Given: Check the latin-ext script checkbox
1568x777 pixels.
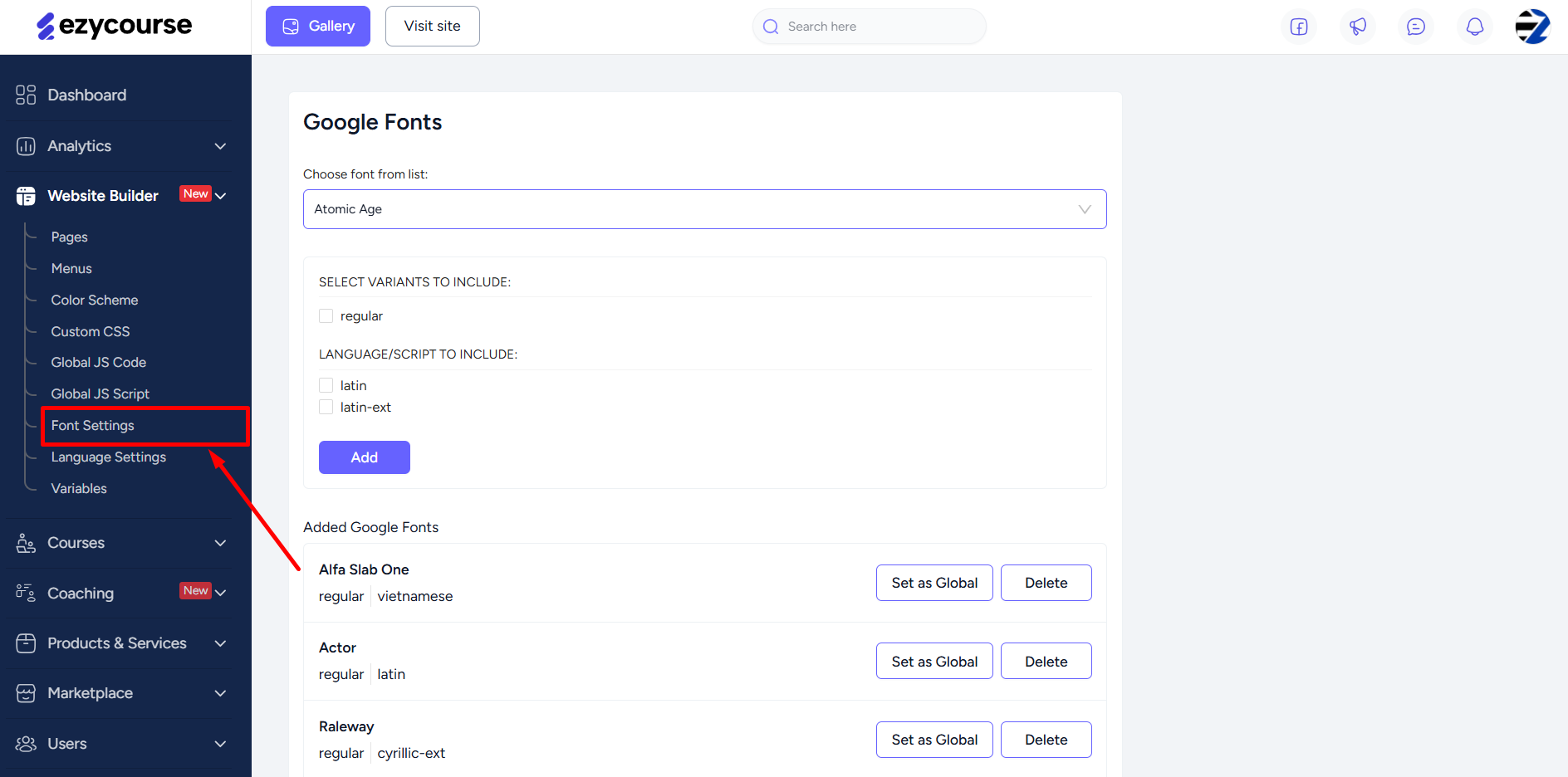Looking at the screenshot, I should coord(326,407).
